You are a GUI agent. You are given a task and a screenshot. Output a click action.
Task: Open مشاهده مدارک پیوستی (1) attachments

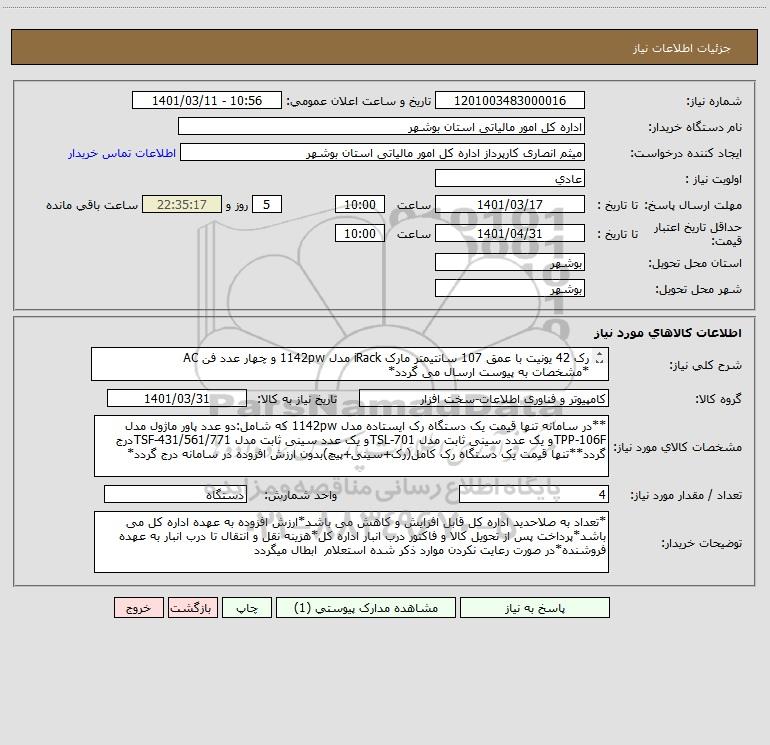[366, 607]
